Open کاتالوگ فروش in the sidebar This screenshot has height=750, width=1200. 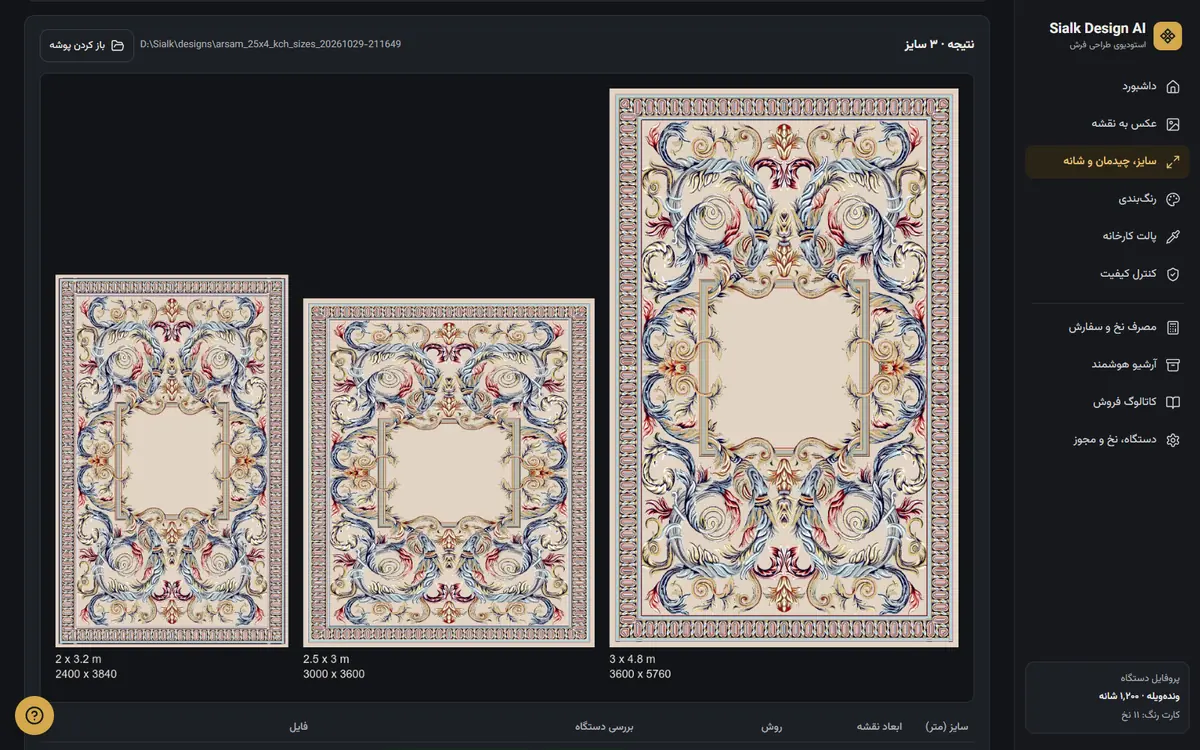[x=1108, y=402]
